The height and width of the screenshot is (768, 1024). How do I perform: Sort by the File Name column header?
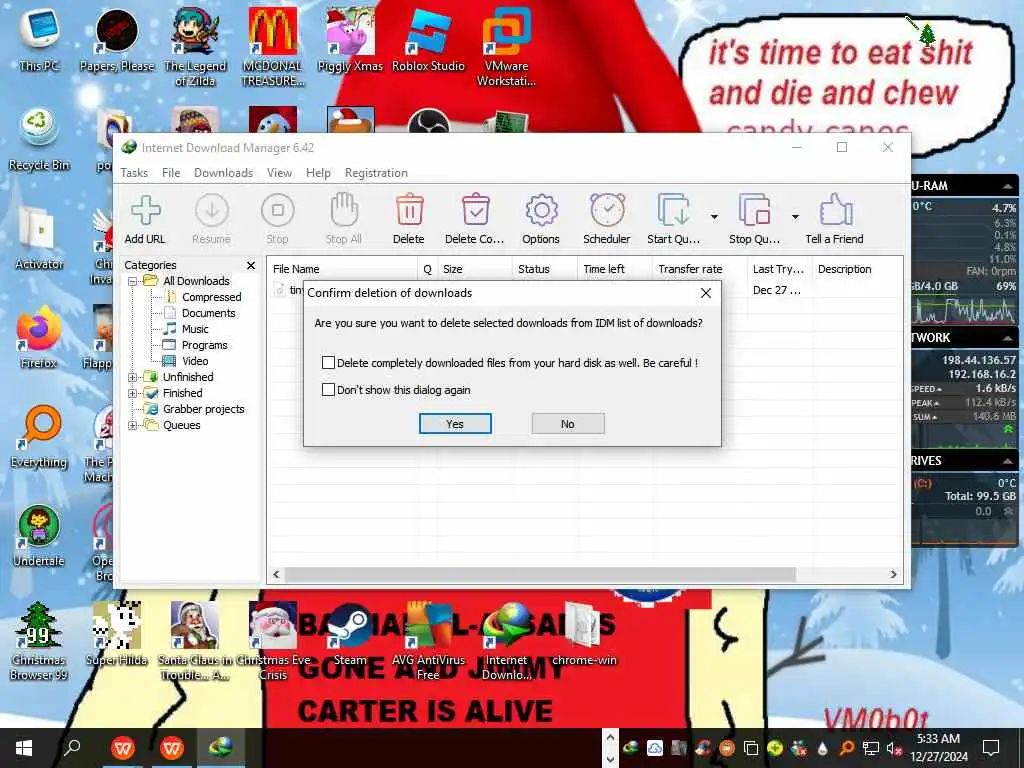click(x=343, y=269)
